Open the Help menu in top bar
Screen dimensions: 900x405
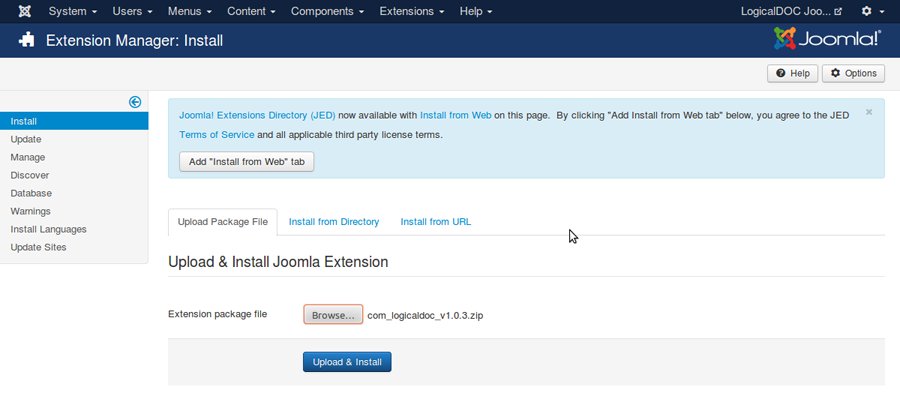[476, 11]
